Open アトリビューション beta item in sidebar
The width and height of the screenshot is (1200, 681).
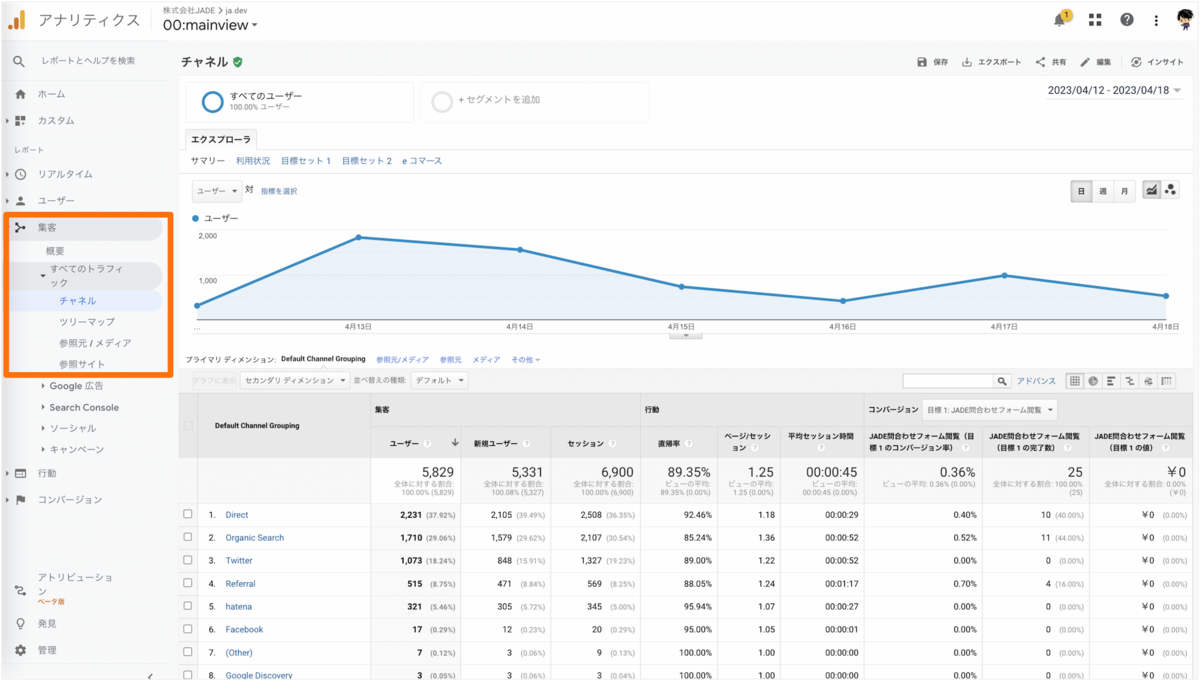(66, 589)
